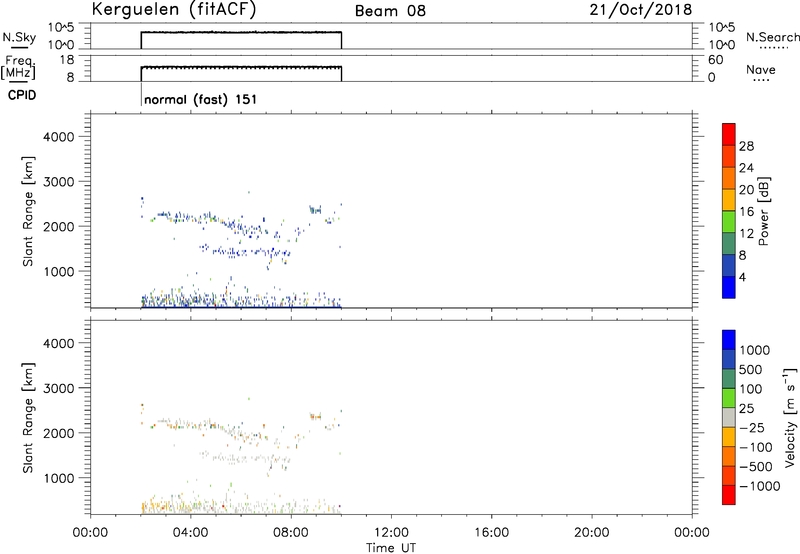The width and height of the screenshot is (800, 554).
Task: Pick the bright blue top velocity colorbar segment
Action: [x=729, y=340]
